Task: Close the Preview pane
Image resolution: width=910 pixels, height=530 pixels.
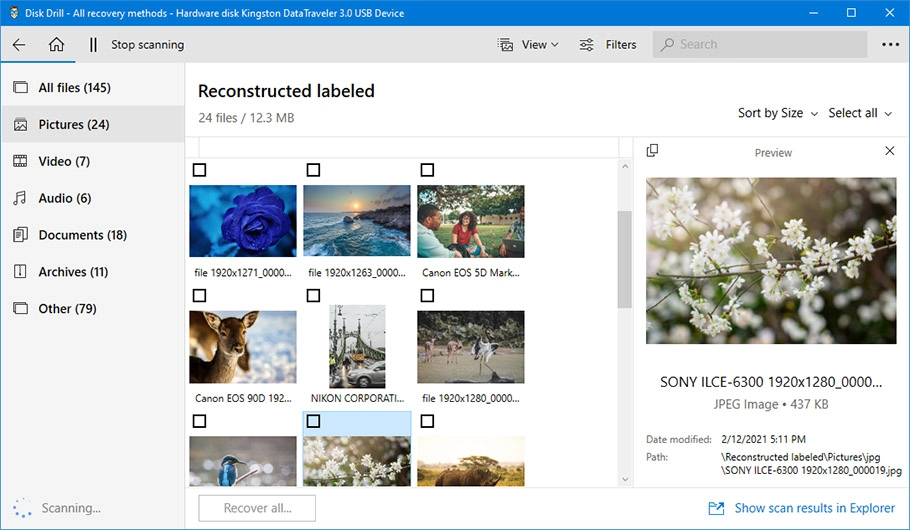Action: point(890,151)
